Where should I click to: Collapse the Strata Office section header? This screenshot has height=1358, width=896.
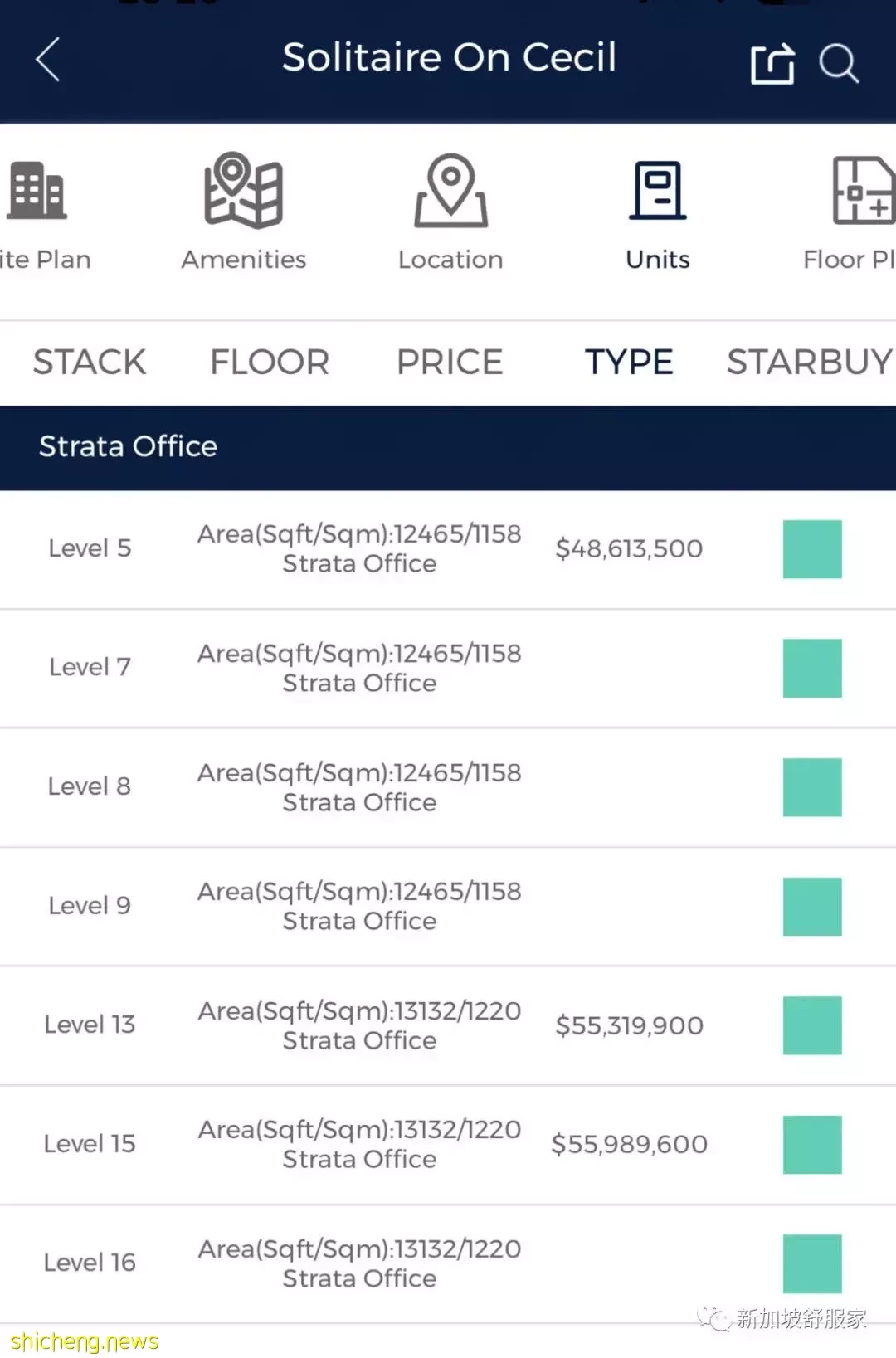tap(448, 447)
